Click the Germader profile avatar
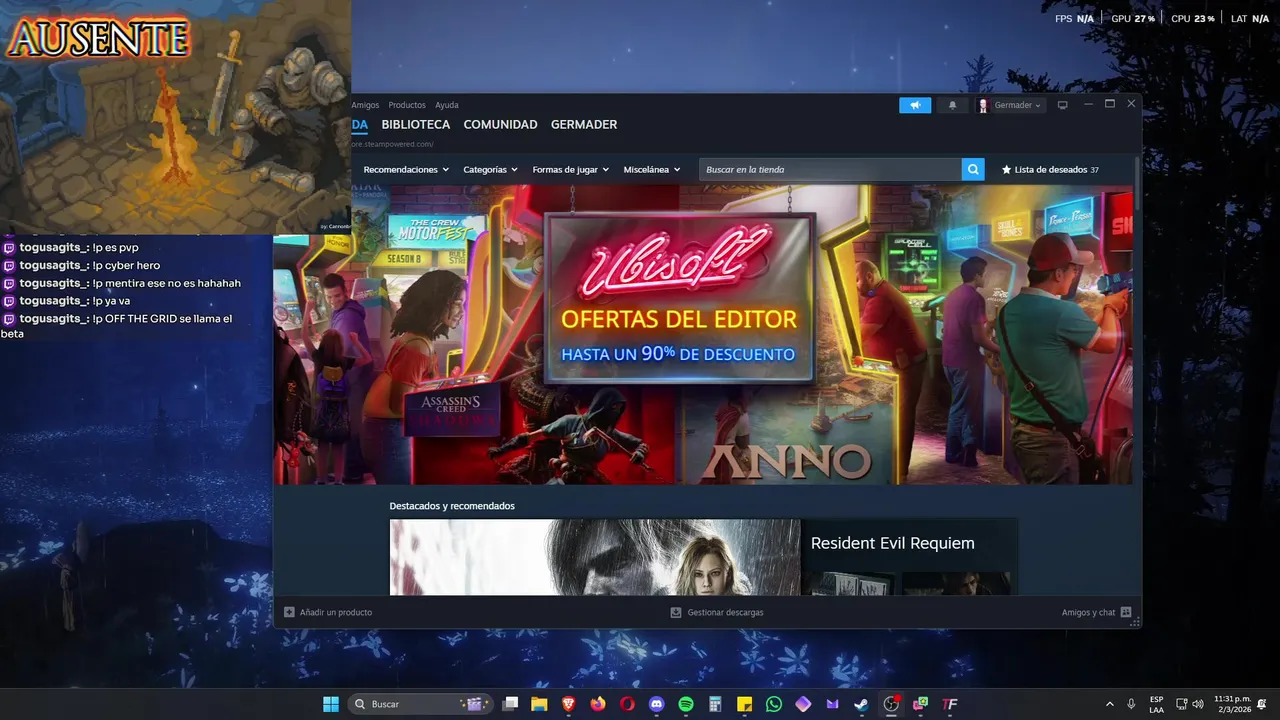Viewport: 1280px width, 720px height. 983,105
